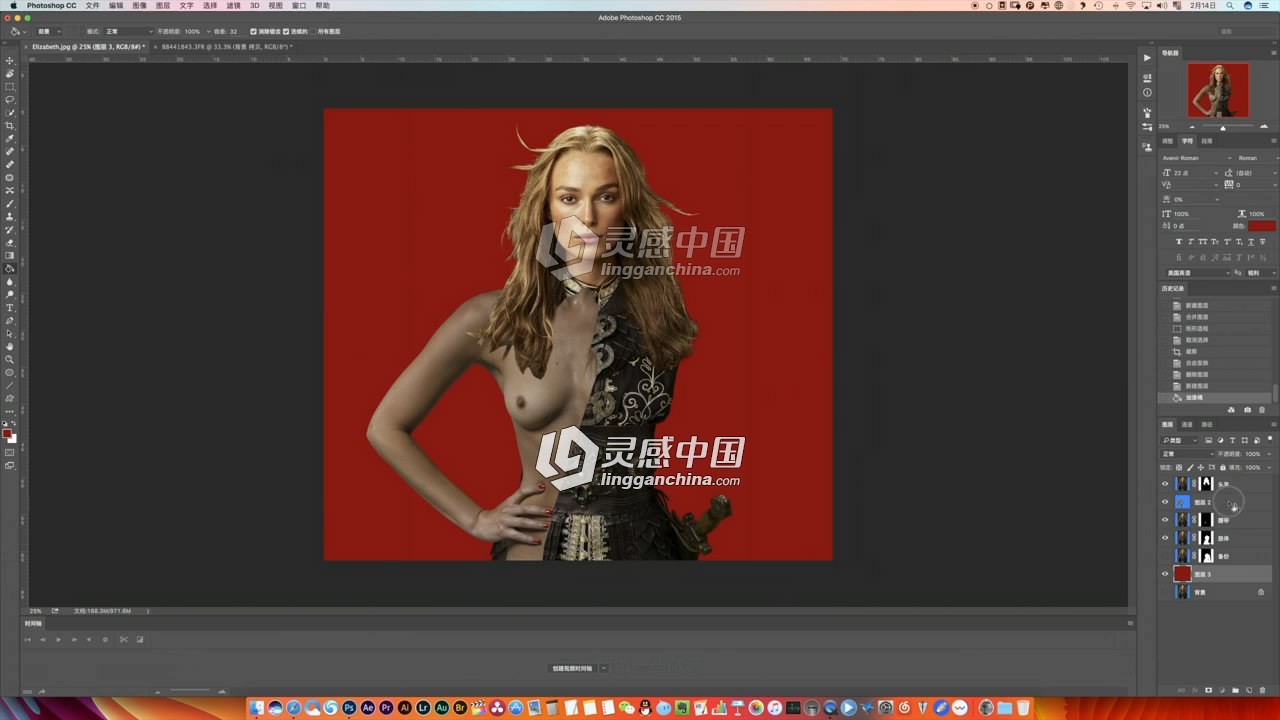Select the Hand tool

click(10, 346)
